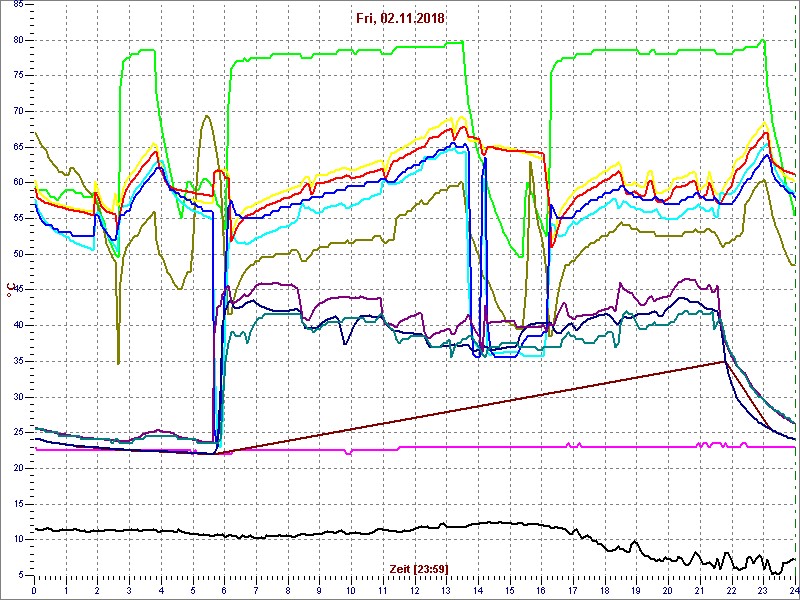Click the "Zeit [23:59]" time axis label

pos(417,568)
